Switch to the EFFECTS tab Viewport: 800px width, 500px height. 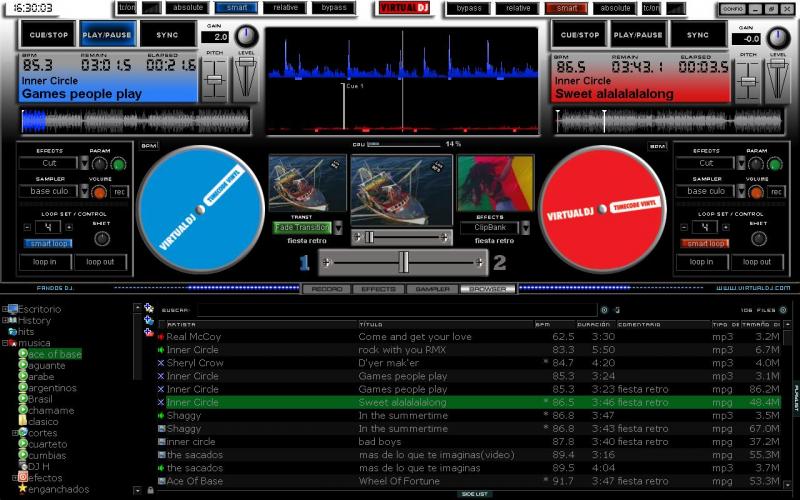[379, 289]
